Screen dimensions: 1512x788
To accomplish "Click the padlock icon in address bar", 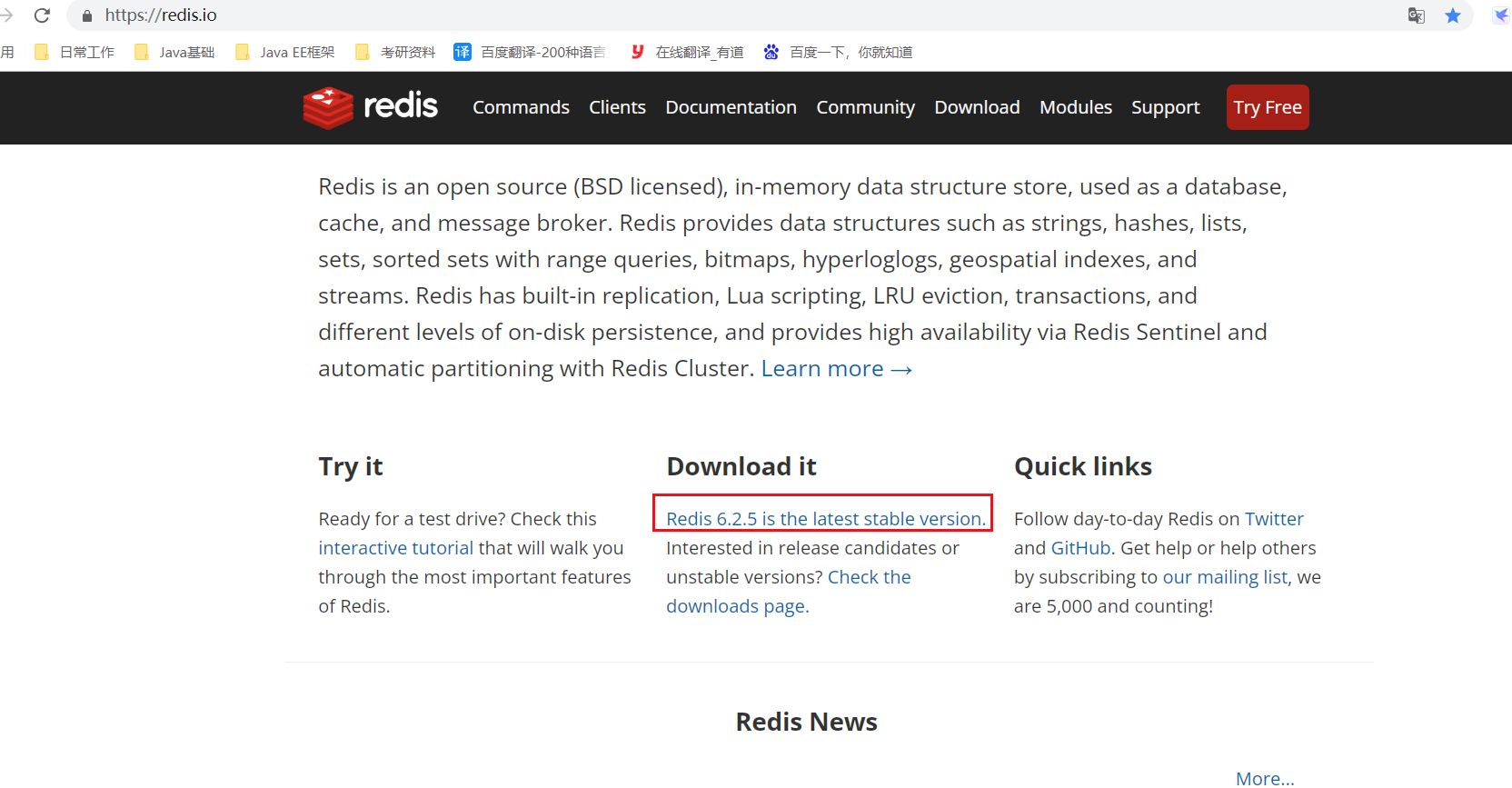I will pyautogui.click(x=87, y=15).
